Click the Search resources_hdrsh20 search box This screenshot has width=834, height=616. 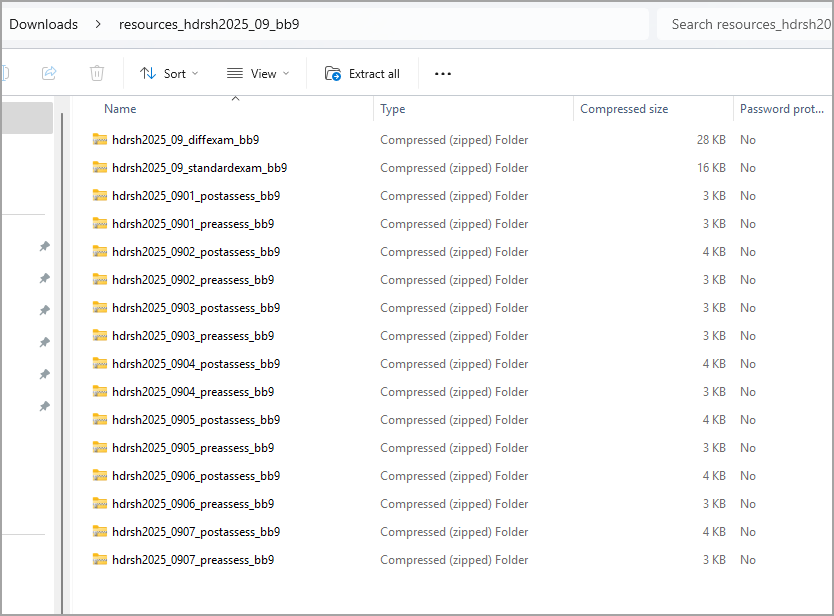745,24
